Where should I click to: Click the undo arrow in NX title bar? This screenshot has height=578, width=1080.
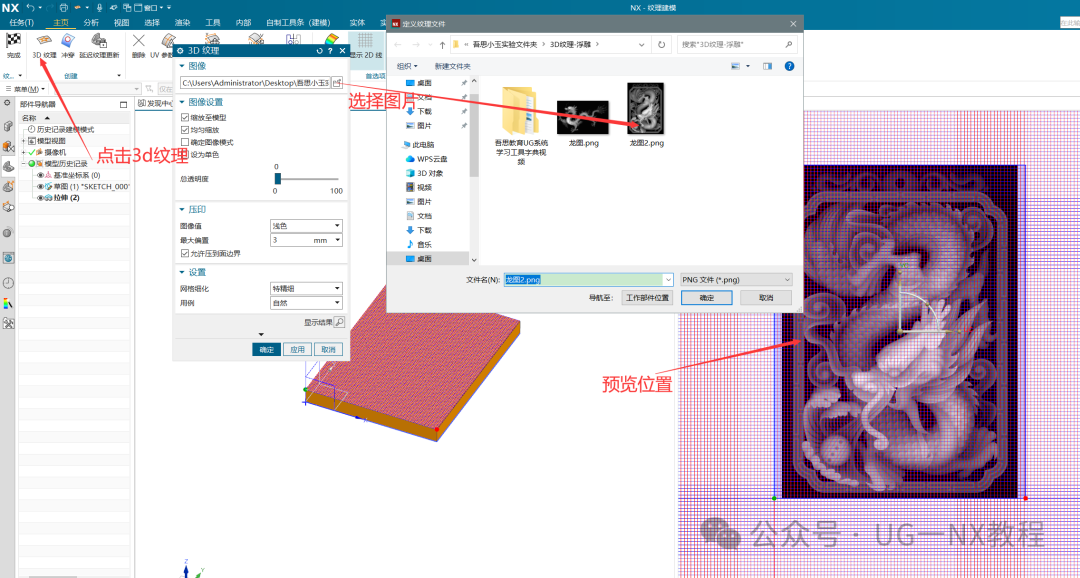coord(31,8)
